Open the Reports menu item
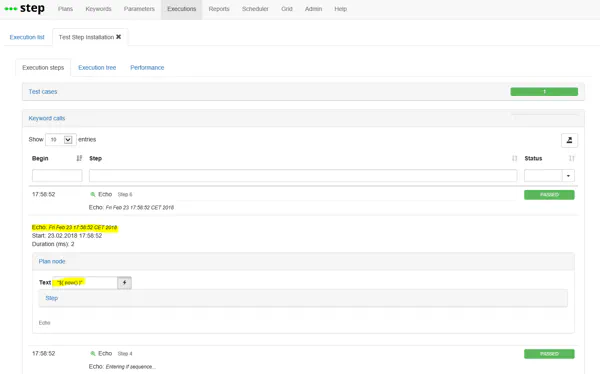This screenshot has width=600, height=374. click(x=219, y=9)
